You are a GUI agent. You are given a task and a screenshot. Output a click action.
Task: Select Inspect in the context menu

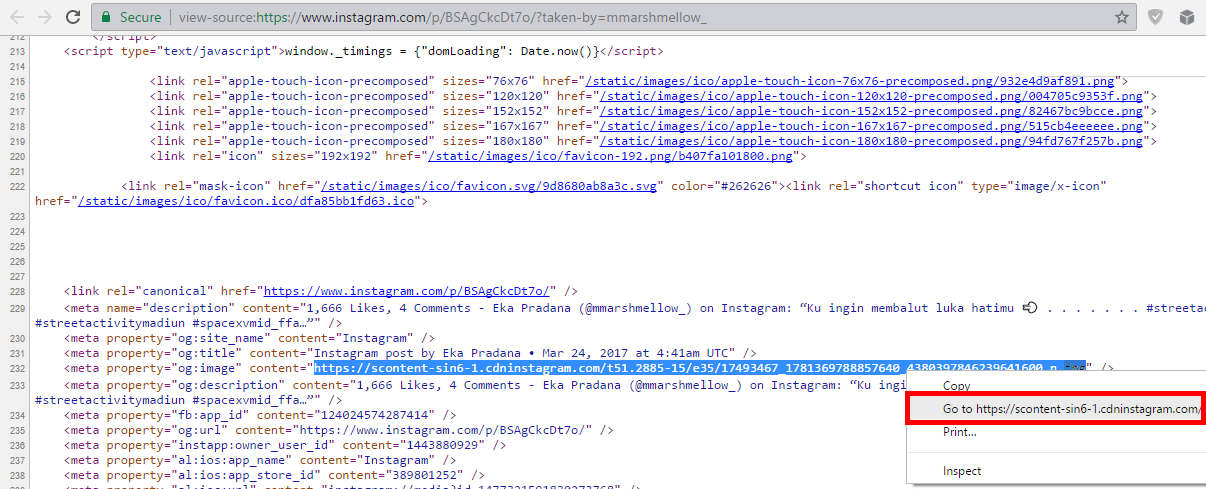[x=962, y=471]
